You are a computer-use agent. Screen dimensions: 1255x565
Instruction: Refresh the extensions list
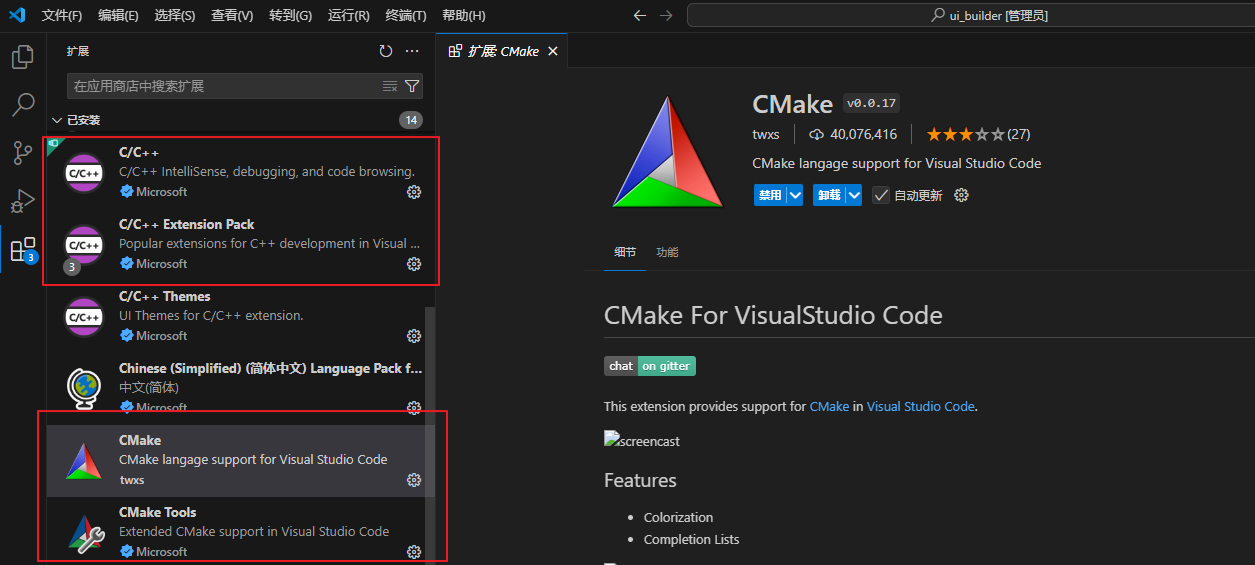click(386, 51)
